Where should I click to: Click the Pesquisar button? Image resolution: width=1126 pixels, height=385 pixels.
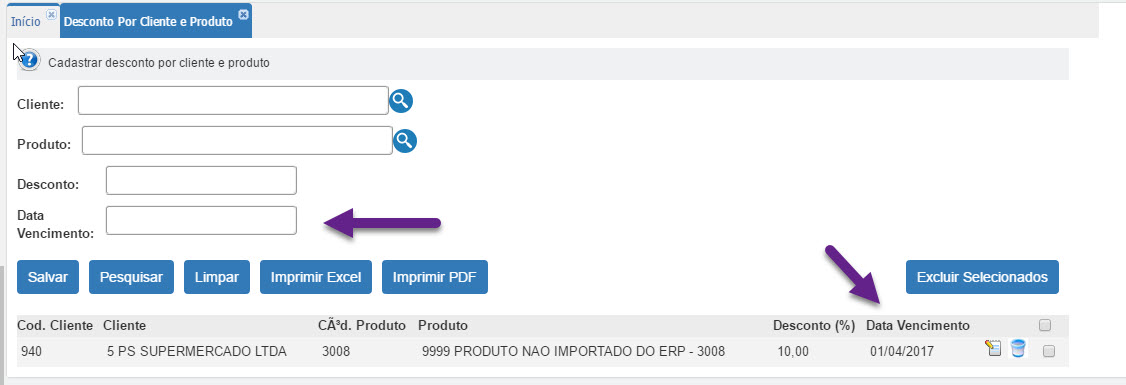(131, 277)
